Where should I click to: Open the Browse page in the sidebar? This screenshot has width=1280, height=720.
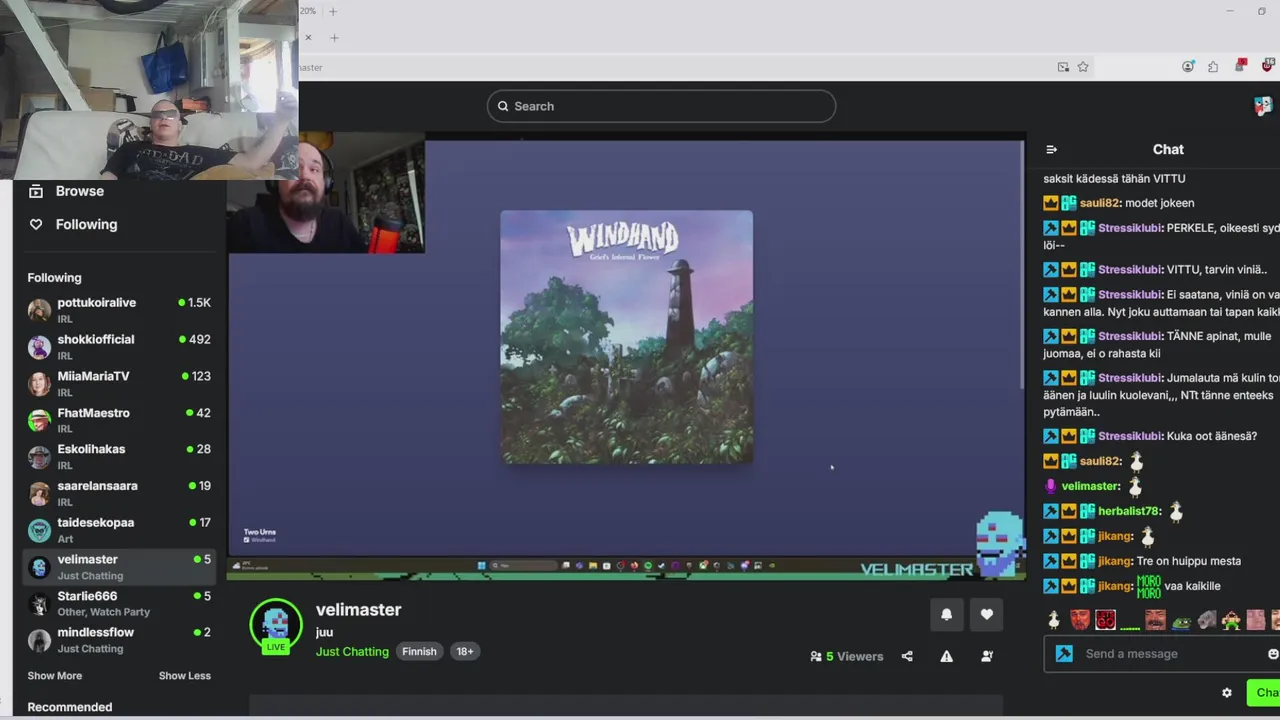pyautogui.click(x=66, y=191)
